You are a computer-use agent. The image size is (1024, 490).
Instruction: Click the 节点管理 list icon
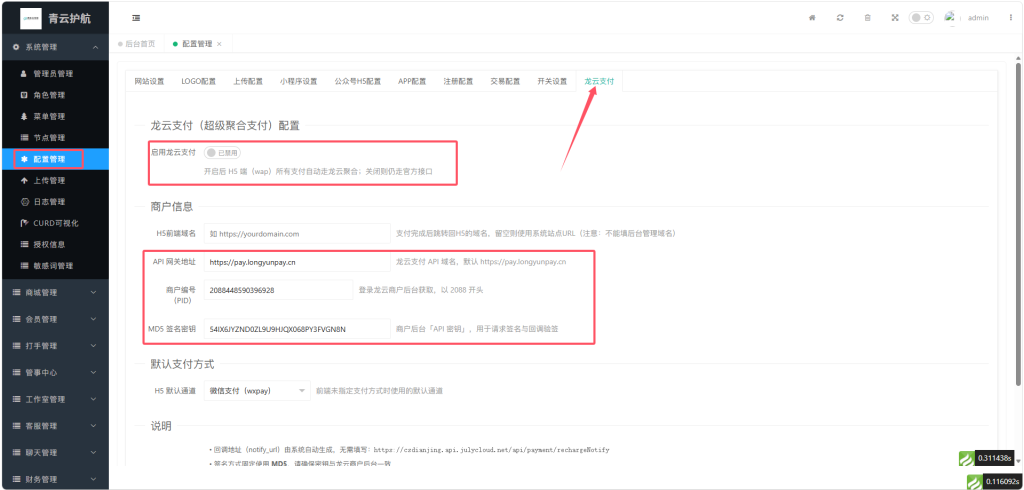(x=24, y=138)
